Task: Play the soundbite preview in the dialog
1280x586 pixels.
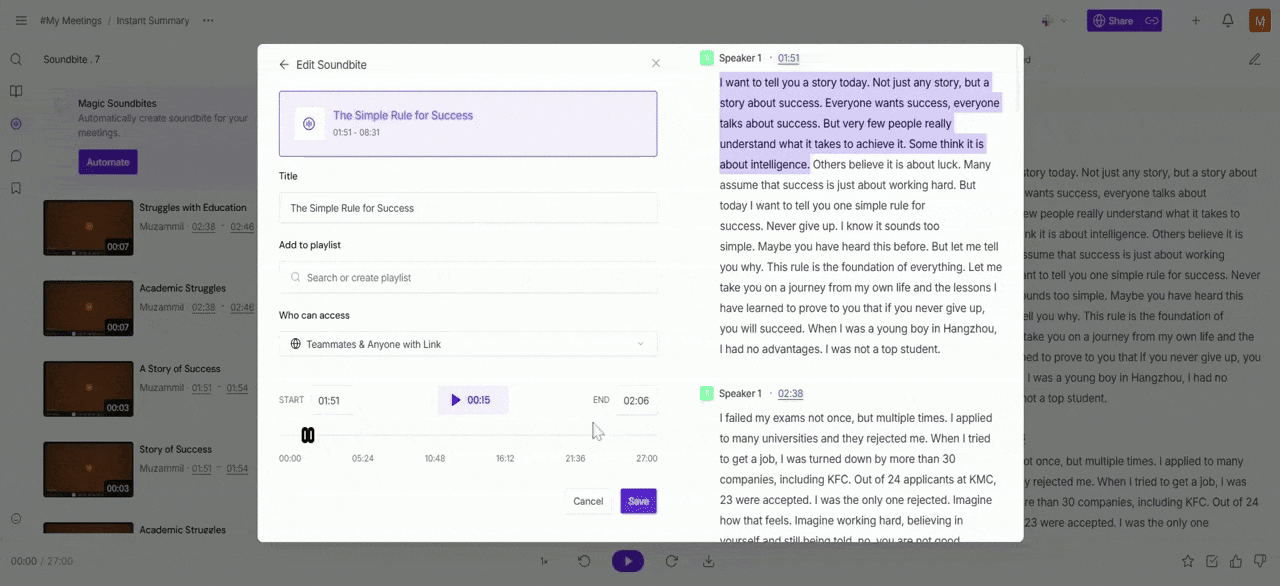Action: click(x=456, y=399)
